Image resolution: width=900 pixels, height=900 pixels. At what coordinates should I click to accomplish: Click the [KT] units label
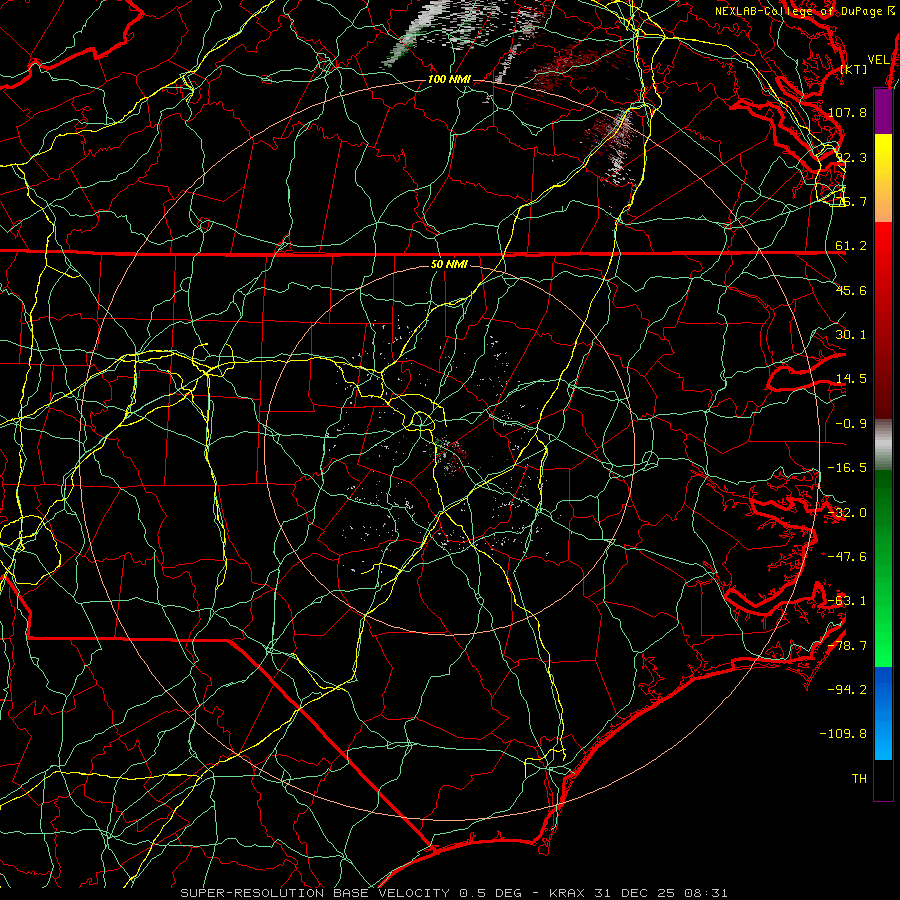(854, 69)
